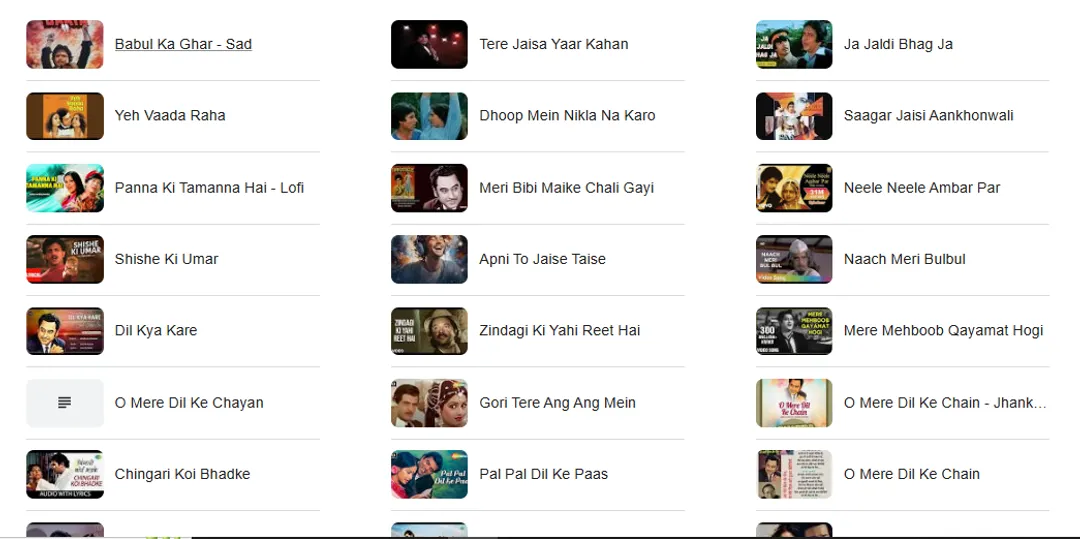Open Gori Tere Ang Ang Mein title

[557, 403]
